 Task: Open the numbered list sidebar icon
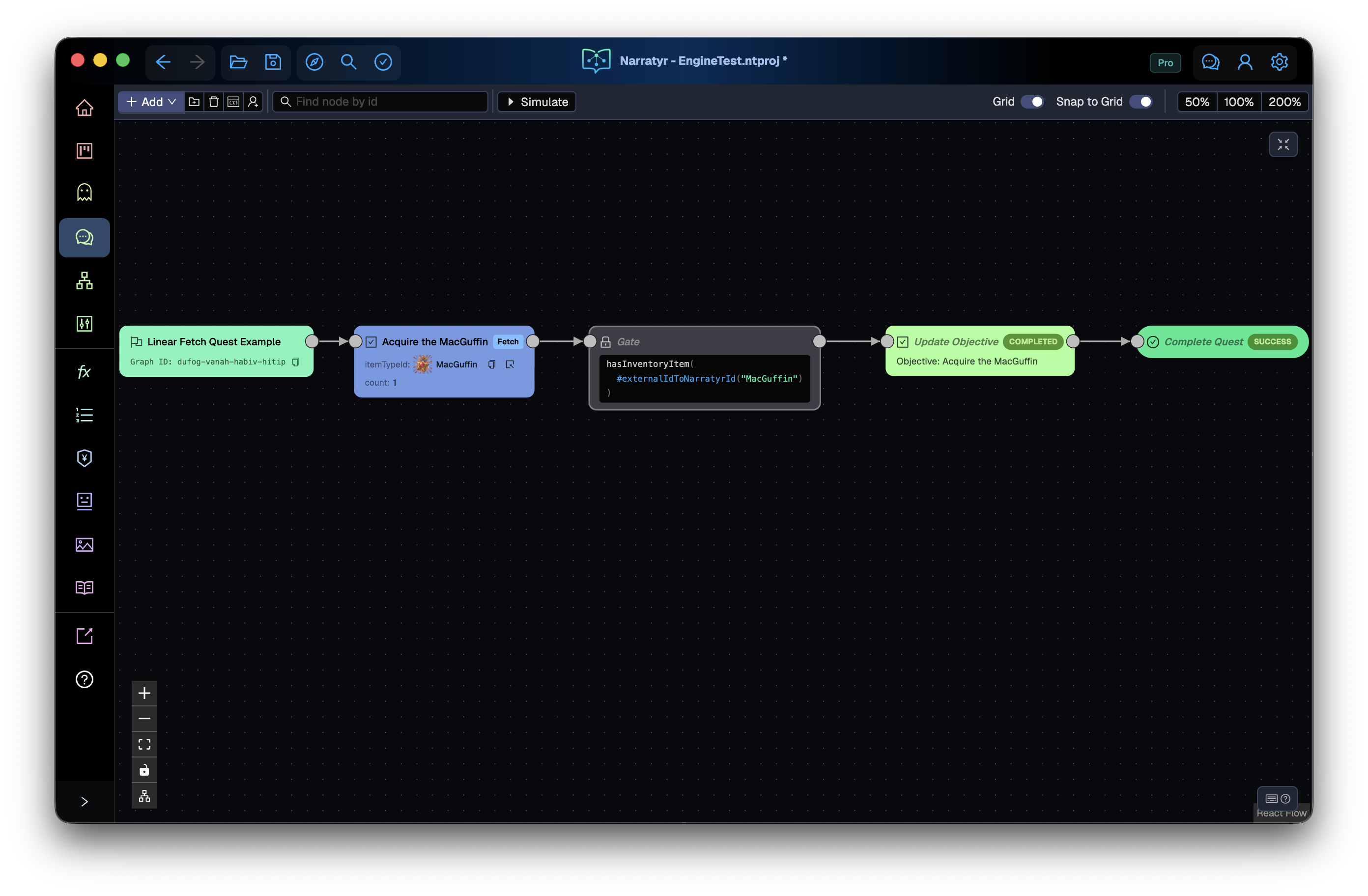pyautogui.click(x=85, y=415)
